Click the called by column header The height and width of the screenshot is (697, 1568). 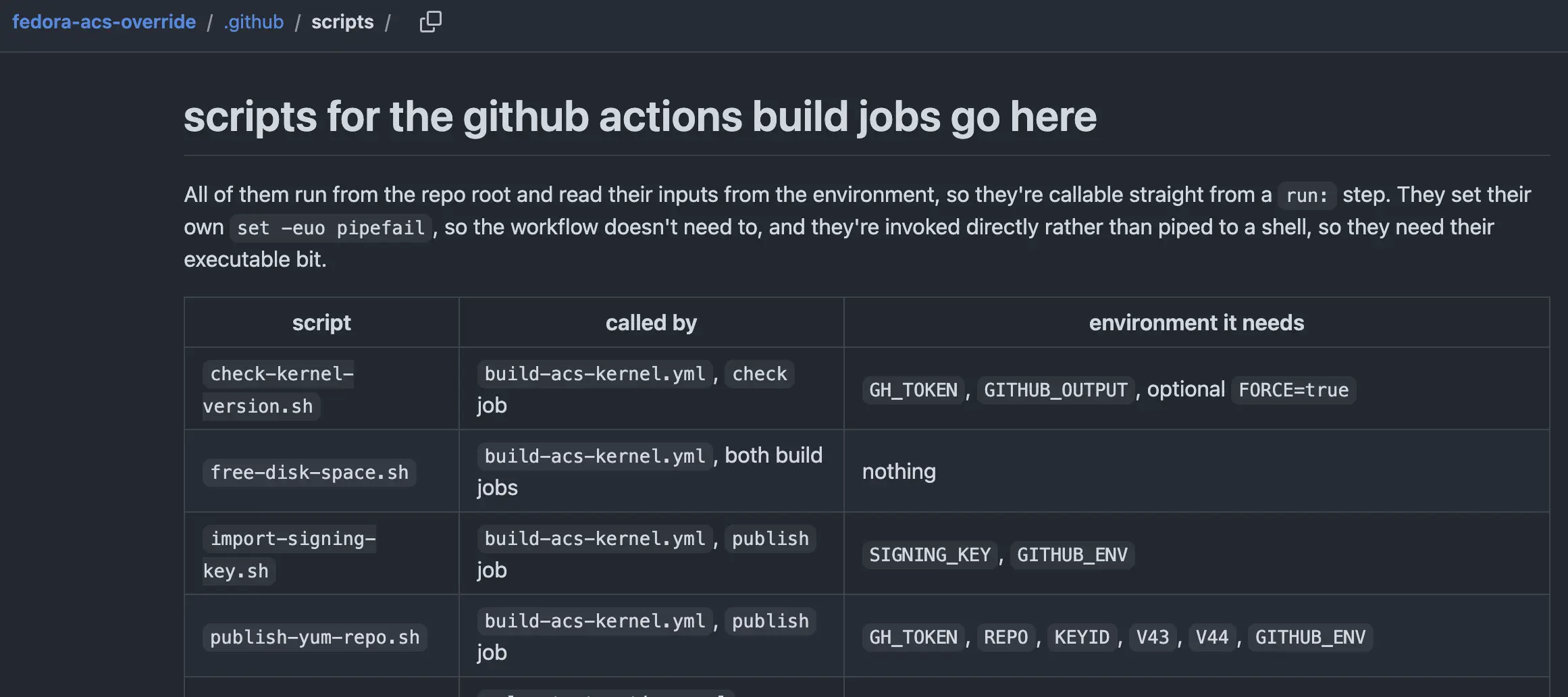pos(651,322)
